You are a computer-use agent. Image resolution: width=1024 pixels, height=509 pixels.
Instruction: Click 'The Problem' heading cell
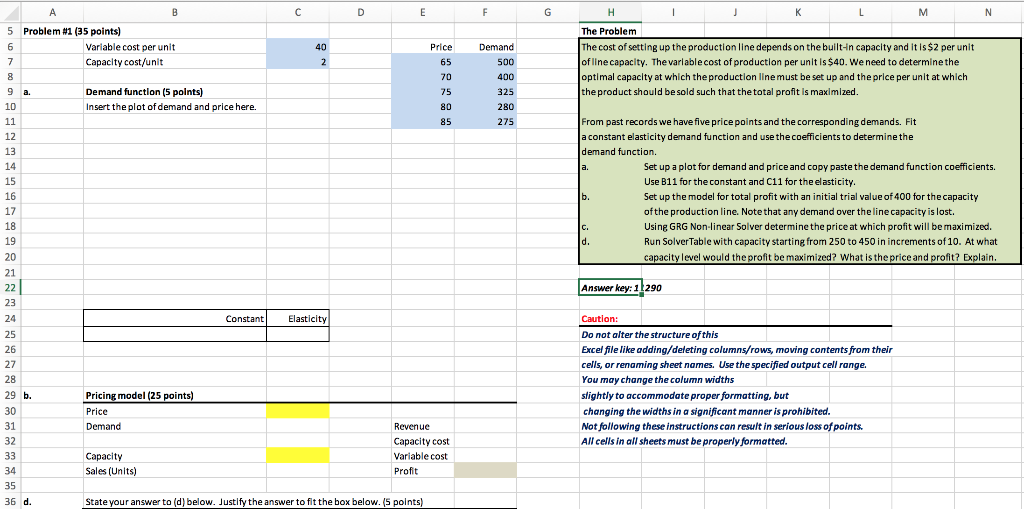tap(610, 31)
